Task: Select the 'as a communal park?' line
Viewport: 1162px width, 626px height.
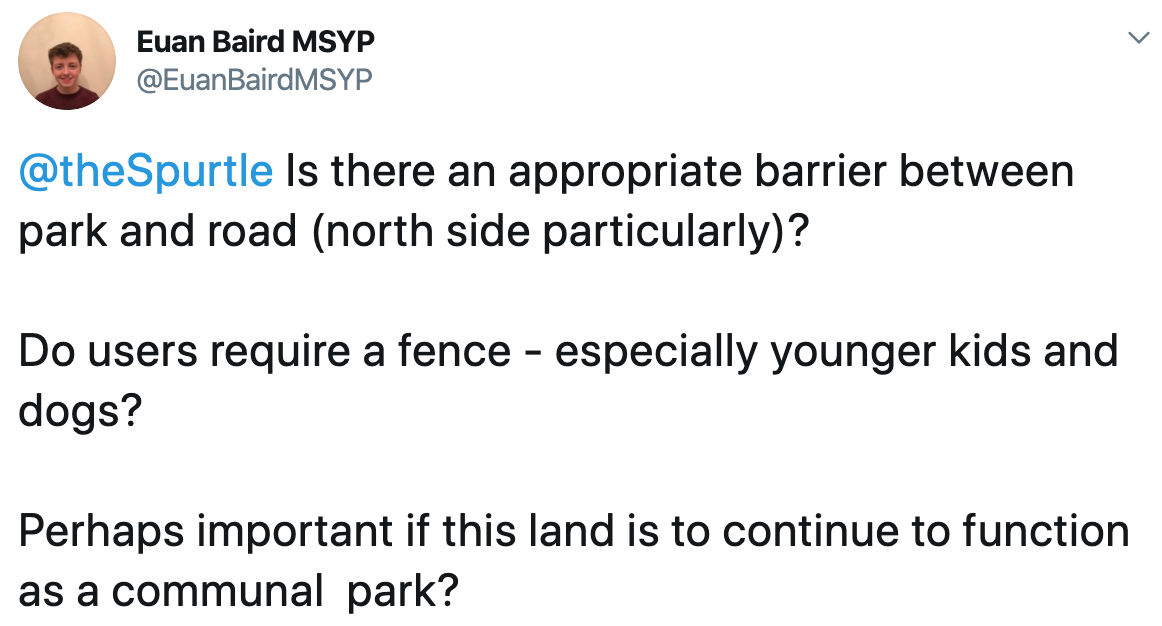Action: click(239, 592)
